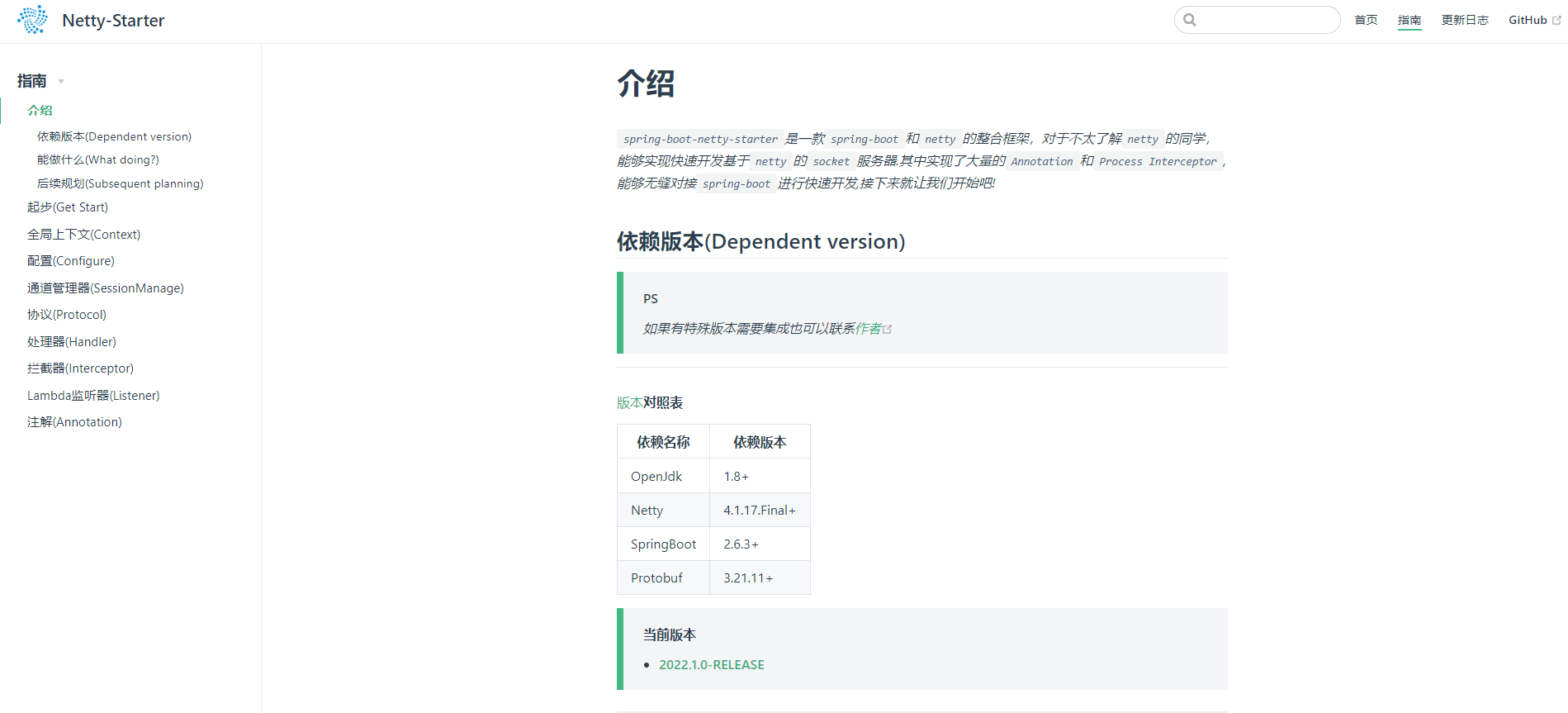Viewport: 1568px width, 713px height.
Task: Click the 4.1.17.Final+ version cell
Action: point(760,511)
